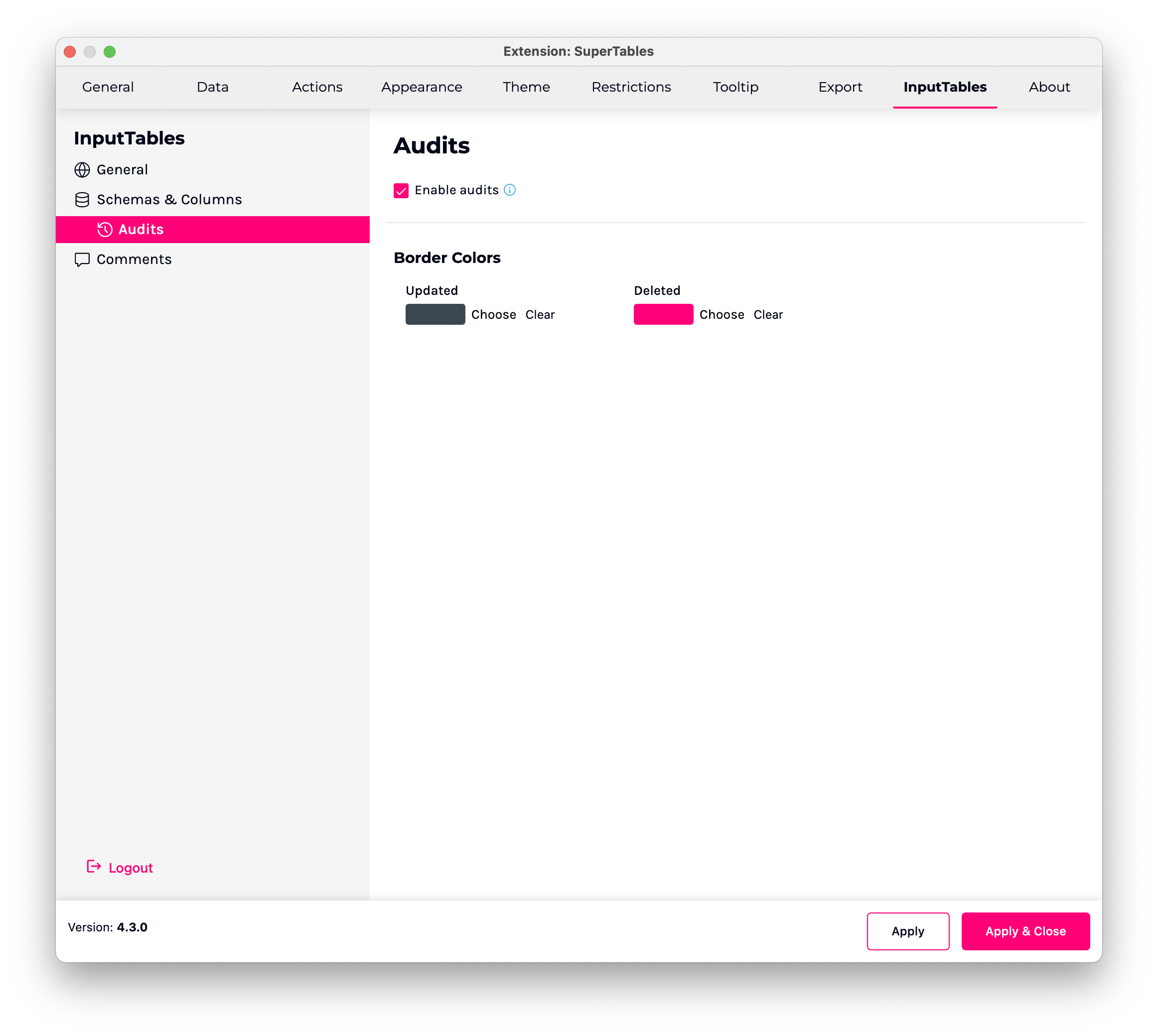Image resolution: width=1158 pixels, height=1036 pixels.
Task: Click the globe icon beside General
Action: pyautogui.click(x=82, y=170)
